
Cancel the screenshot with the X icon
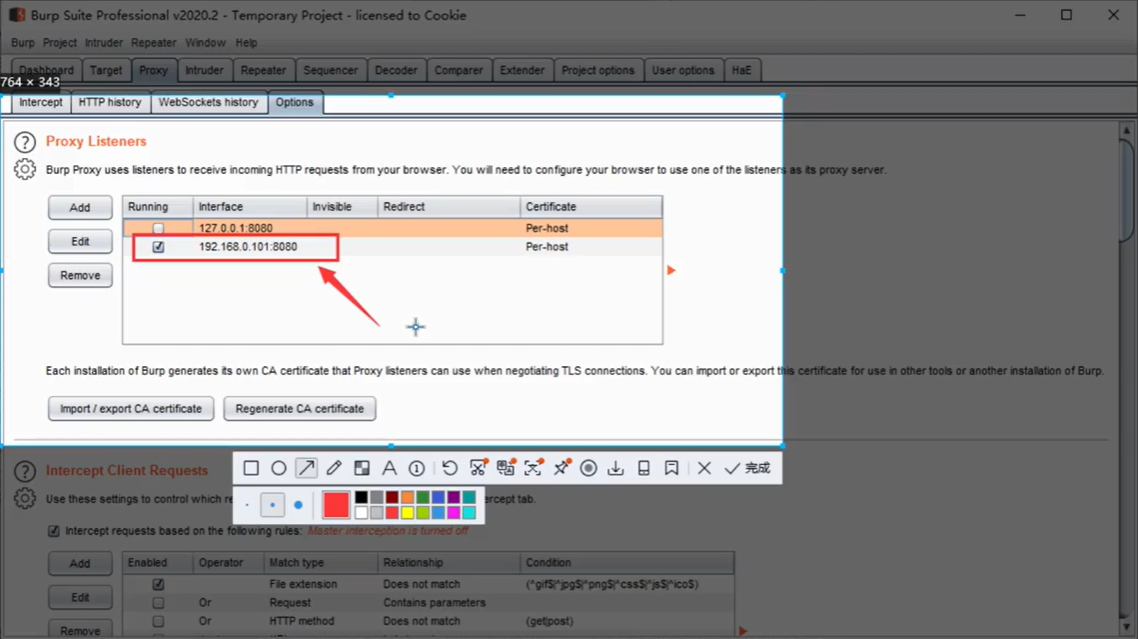pos(704,468)
